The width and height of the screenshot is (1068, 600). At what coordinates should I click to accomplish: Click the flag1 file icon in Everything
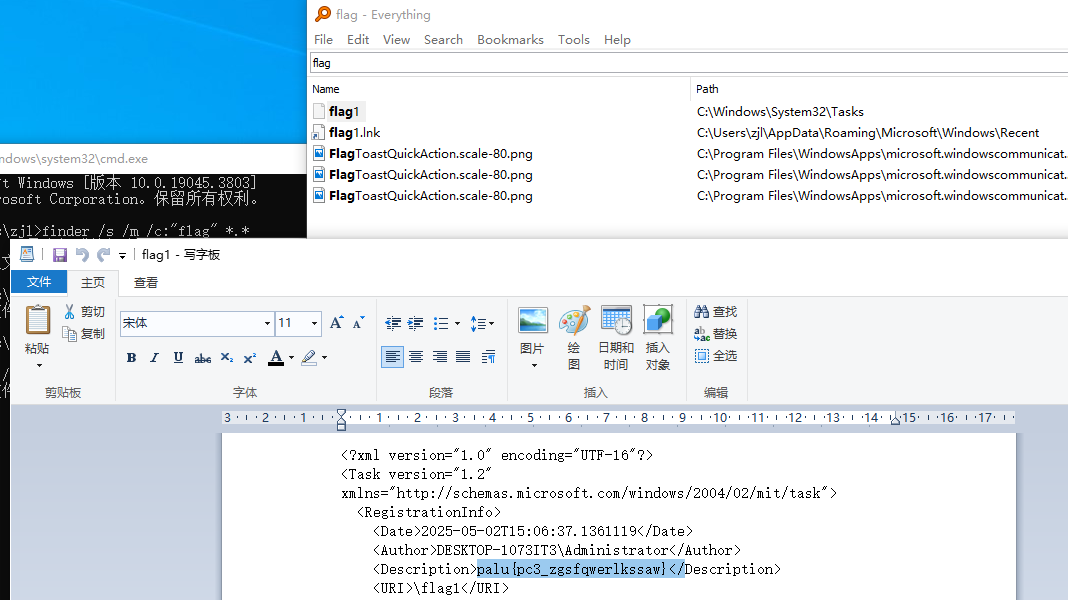tap(319, 112)
